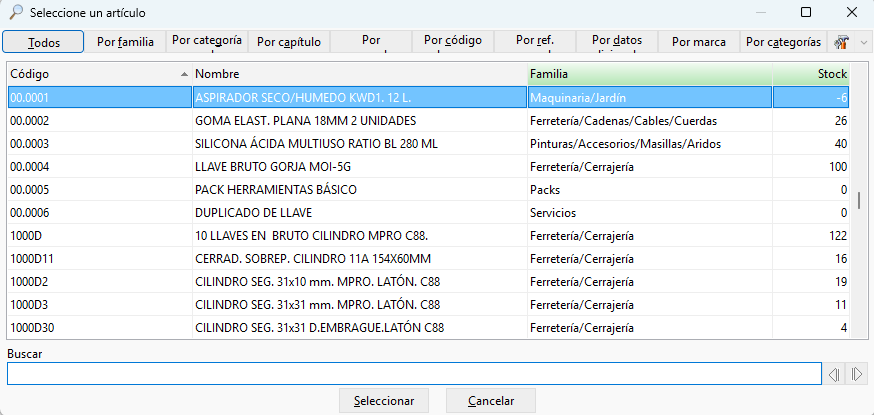Open the Por código tab
The height and width of the screenshot is (415, 874).
(x=453, y=42)
